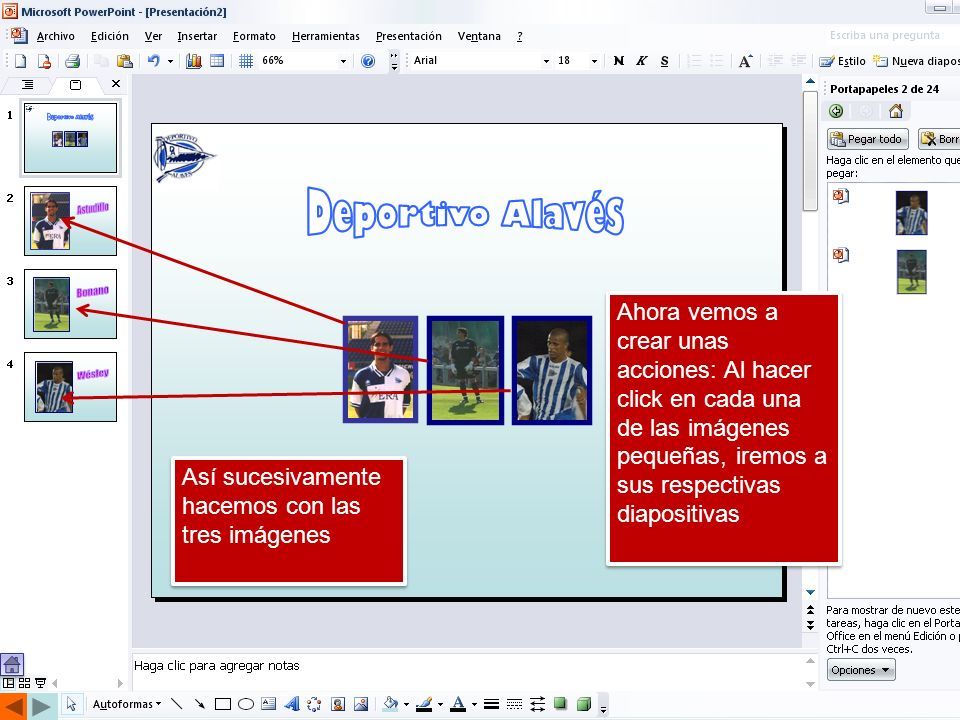
Task: Undo the last action
Action: pyautogui.click(x=154, y=61)
